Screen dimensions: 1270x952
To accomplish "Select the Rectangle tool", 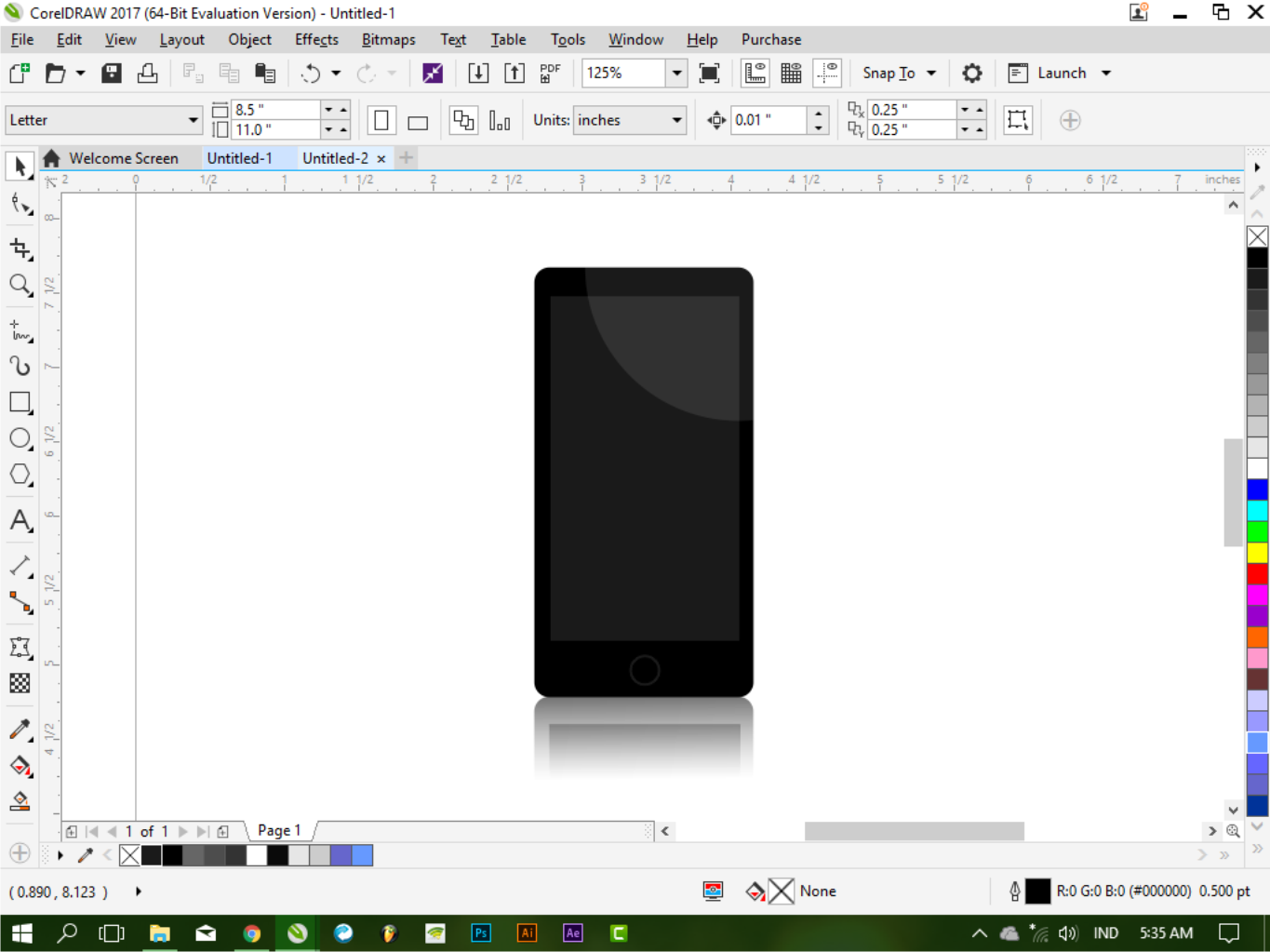I will 20,402.
